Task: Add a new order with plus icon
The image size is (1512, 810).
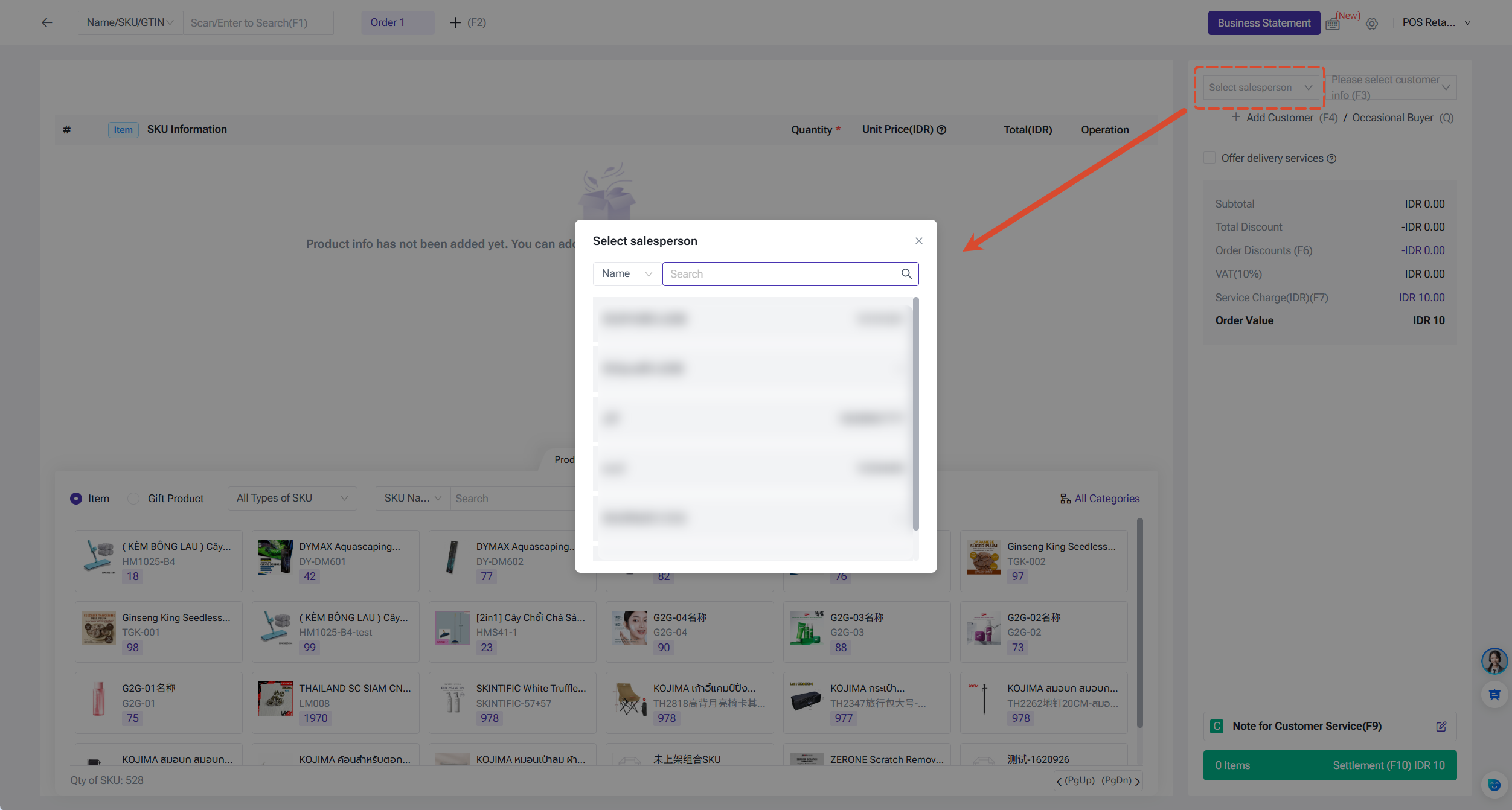Action: pyautogui.click(x=455, y=22)
